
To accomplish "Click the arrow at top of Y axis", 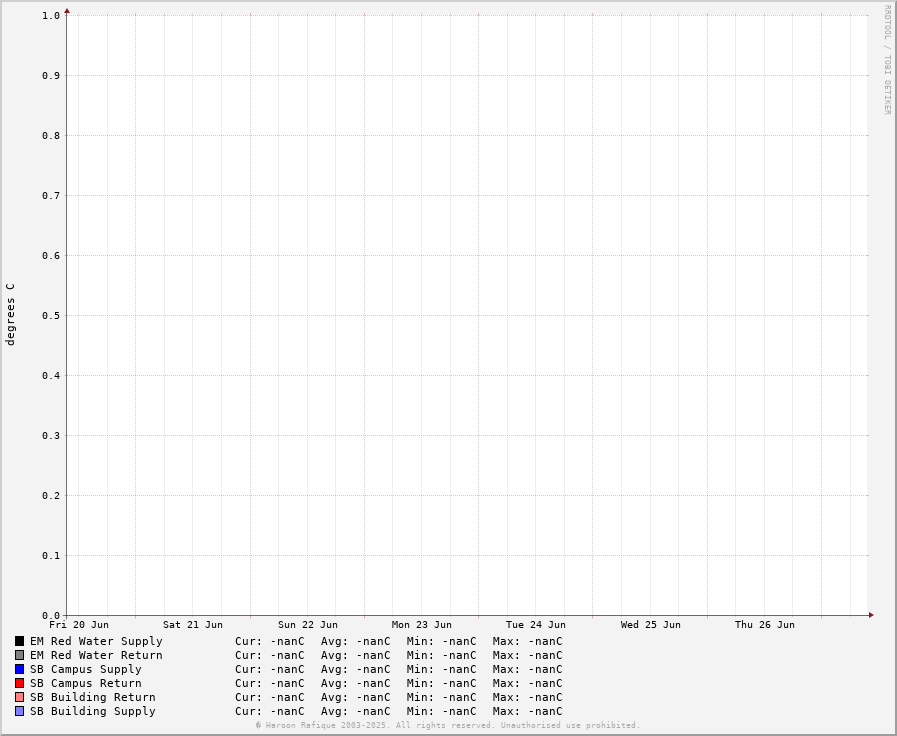I will pos(67,11).
